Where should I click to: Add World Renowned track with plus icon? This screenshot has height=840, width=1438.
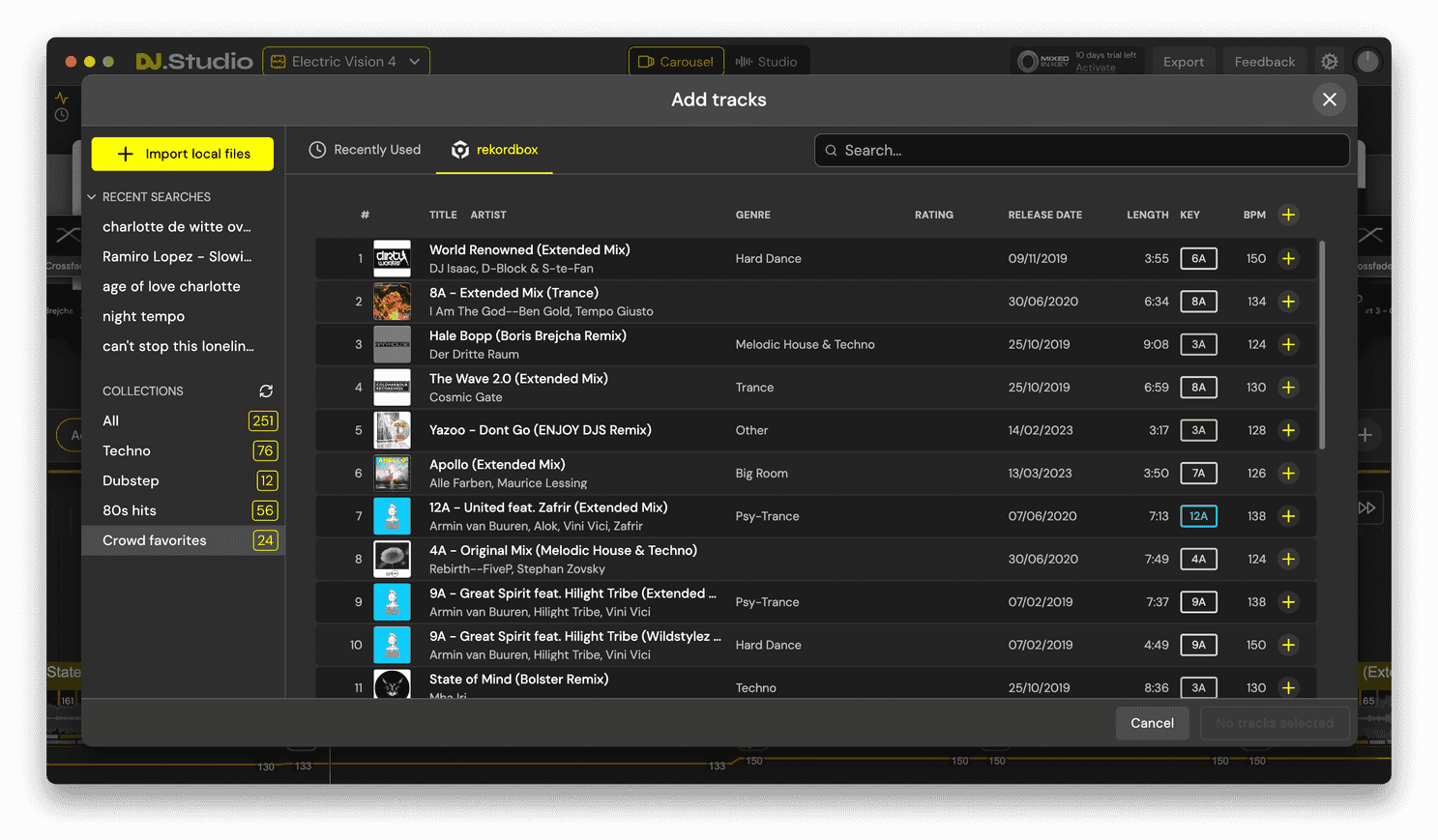1288,258
